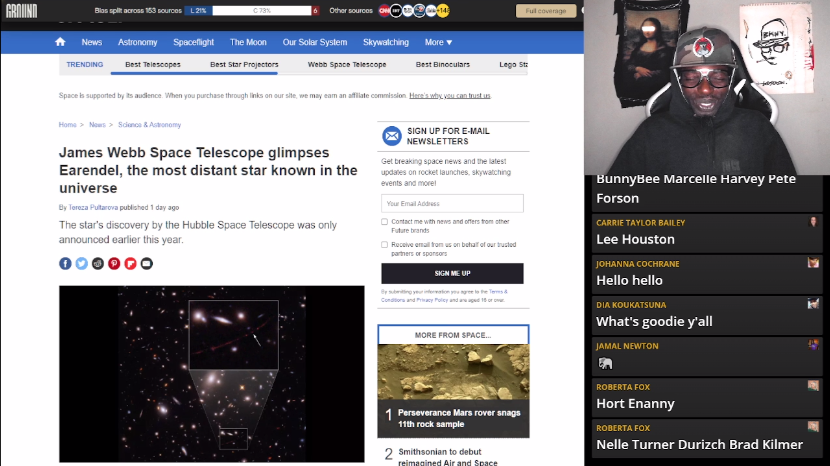Check the news and offers contact checkbox

click(385, 222)
